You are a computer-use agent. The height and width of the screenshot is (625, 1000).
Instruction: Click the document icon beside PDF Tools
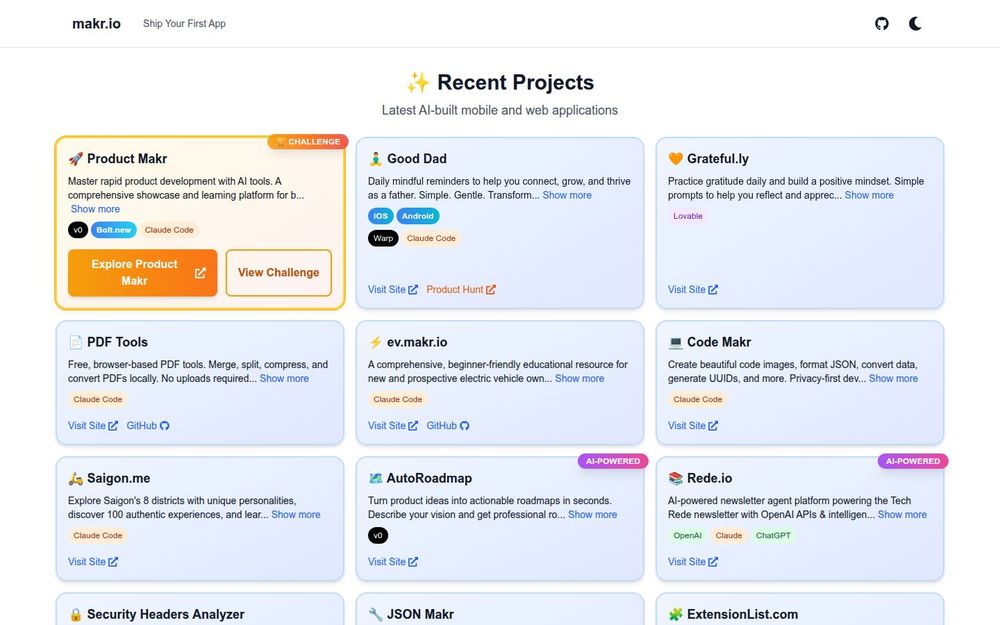click(x=76, y=342)
